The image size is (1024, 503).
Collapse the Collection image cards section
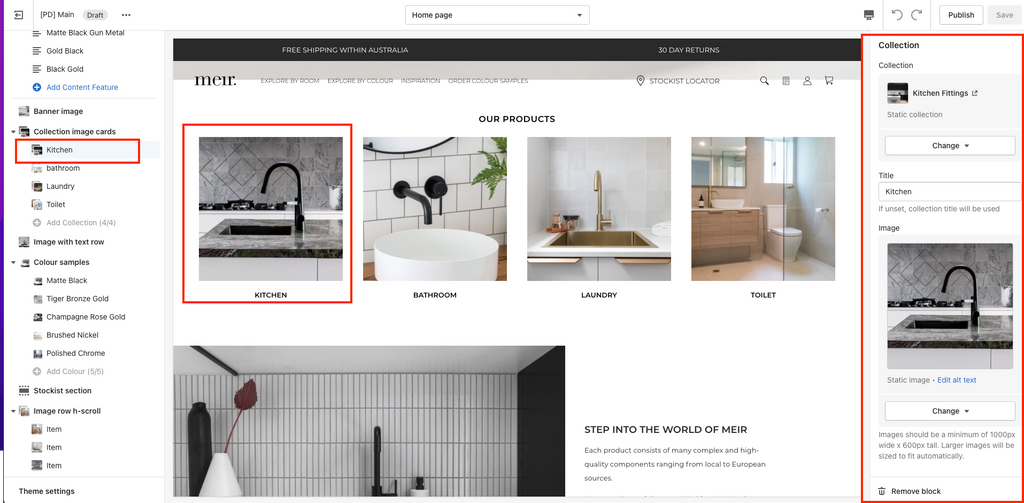pyautogui.click(x=14, y=132)
